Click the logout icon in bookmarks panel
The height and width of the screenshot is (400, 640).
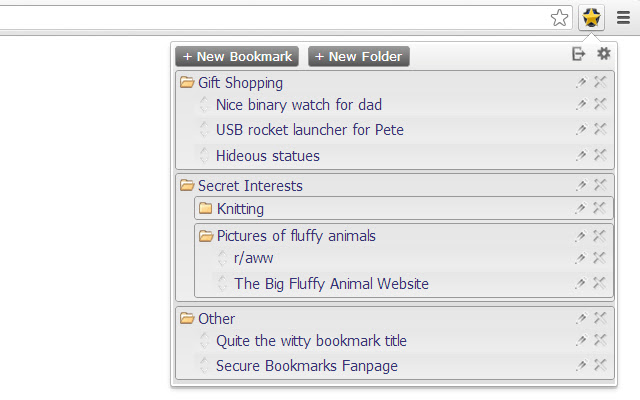point(579,55)
